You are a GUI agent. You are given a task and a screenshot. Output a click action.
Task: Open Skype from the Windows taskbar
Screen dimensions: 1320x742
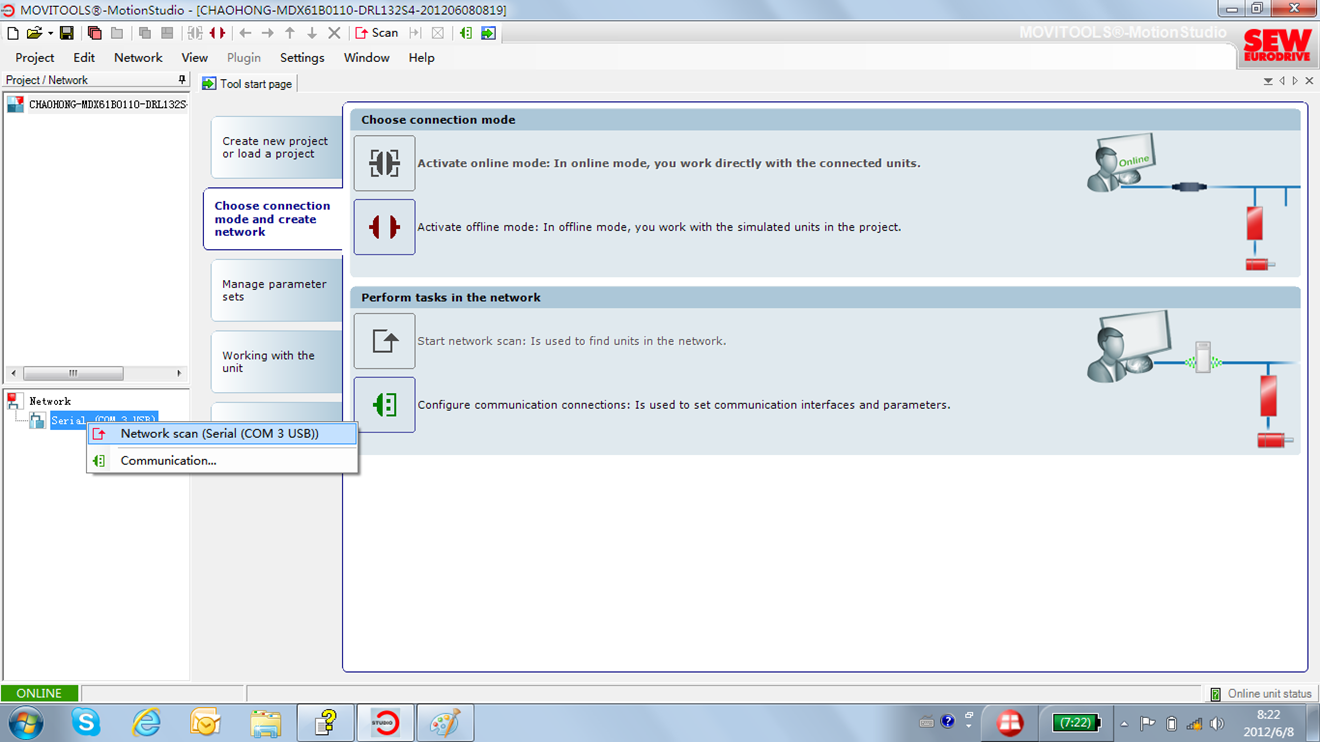point(86,722)
